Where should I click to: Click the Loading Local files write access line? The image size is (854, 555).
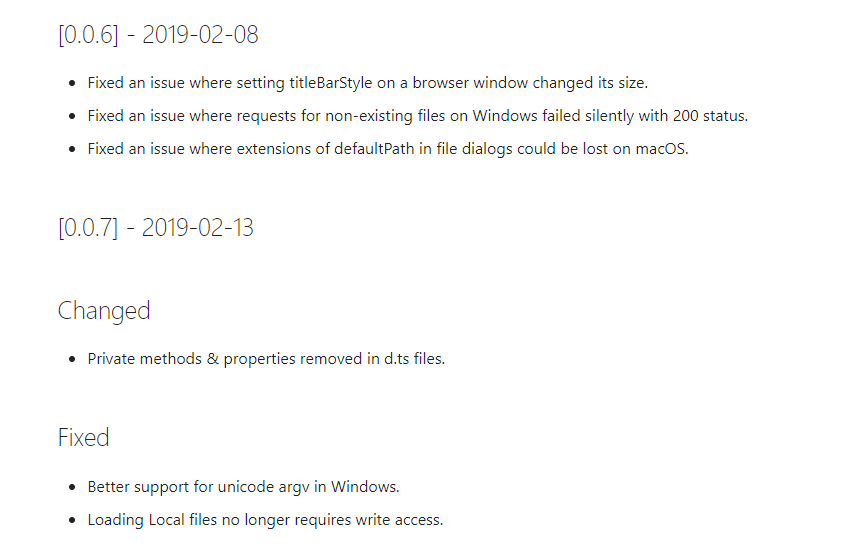(265, 520)
